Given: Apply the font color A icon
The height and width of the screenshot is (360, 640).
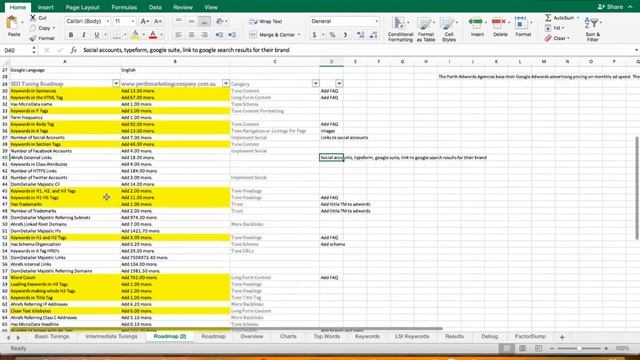Looking at the screenshot, I should [x=153, y=35].
